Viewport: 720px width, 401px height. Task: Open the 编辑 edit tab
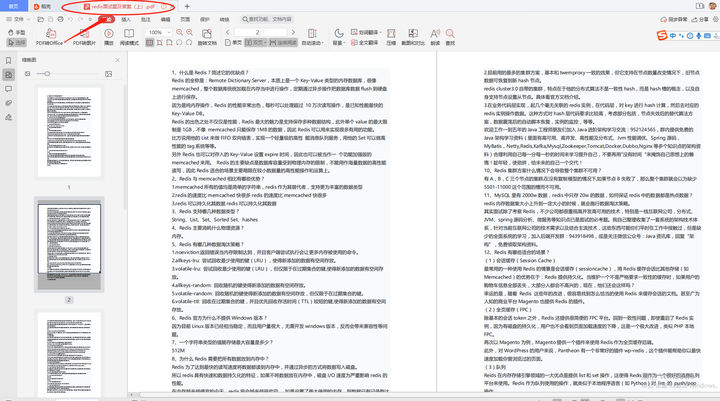click(166, 19)
